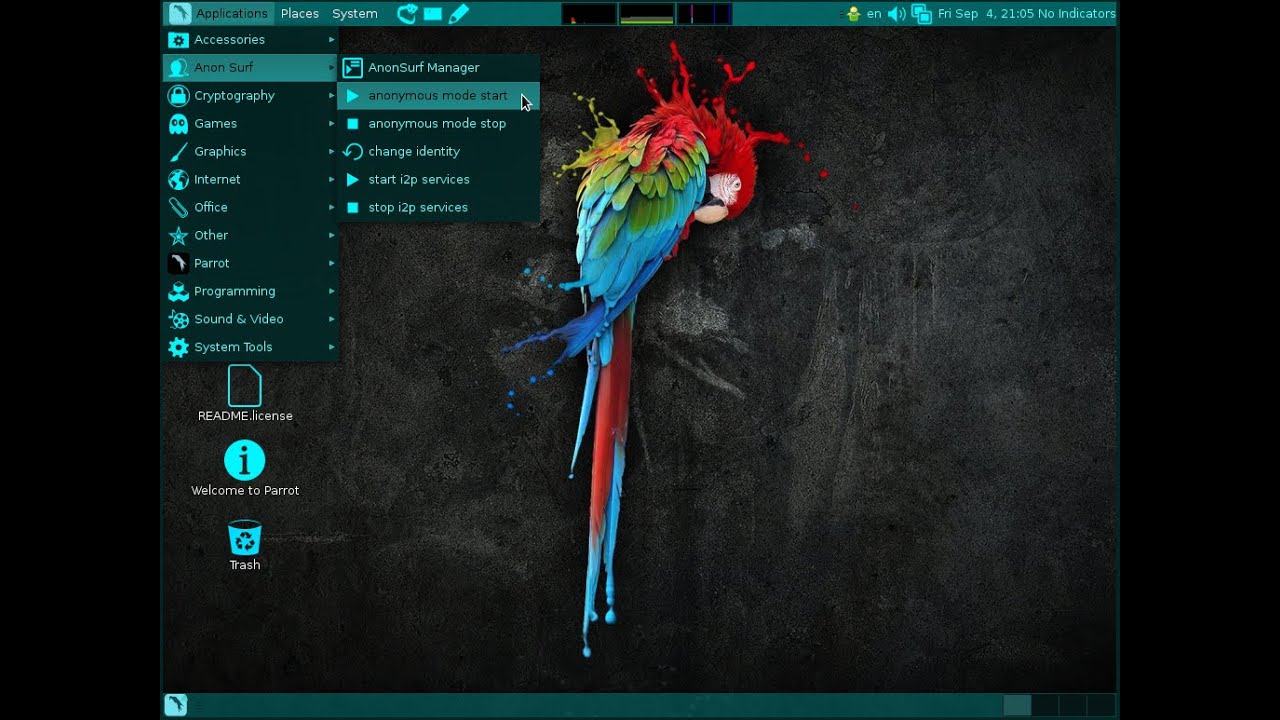Image resolution: width=1280 pixels, height=720 pixels.
Task: Open the pencil editor launcher in panel
Action: (x=459, y=14)
